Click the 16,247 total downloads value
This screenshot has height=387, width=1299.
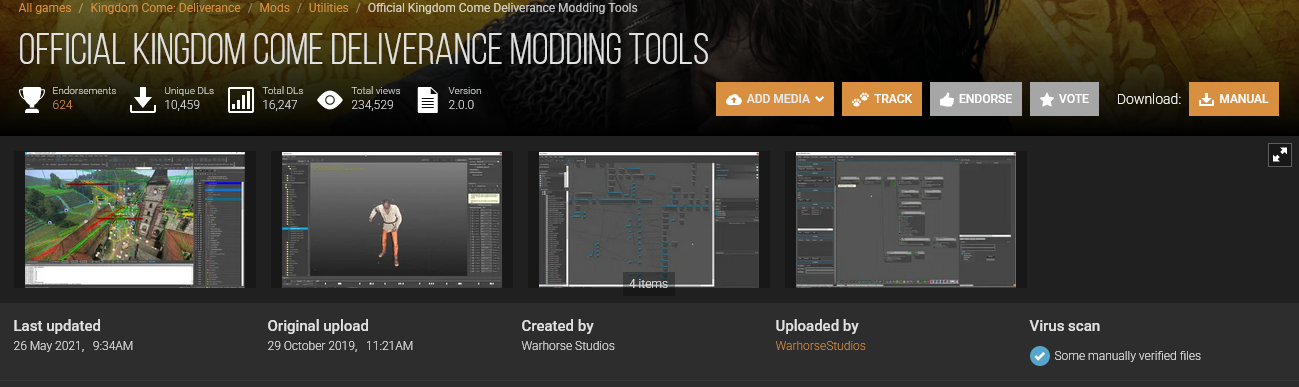coord(280,105)
